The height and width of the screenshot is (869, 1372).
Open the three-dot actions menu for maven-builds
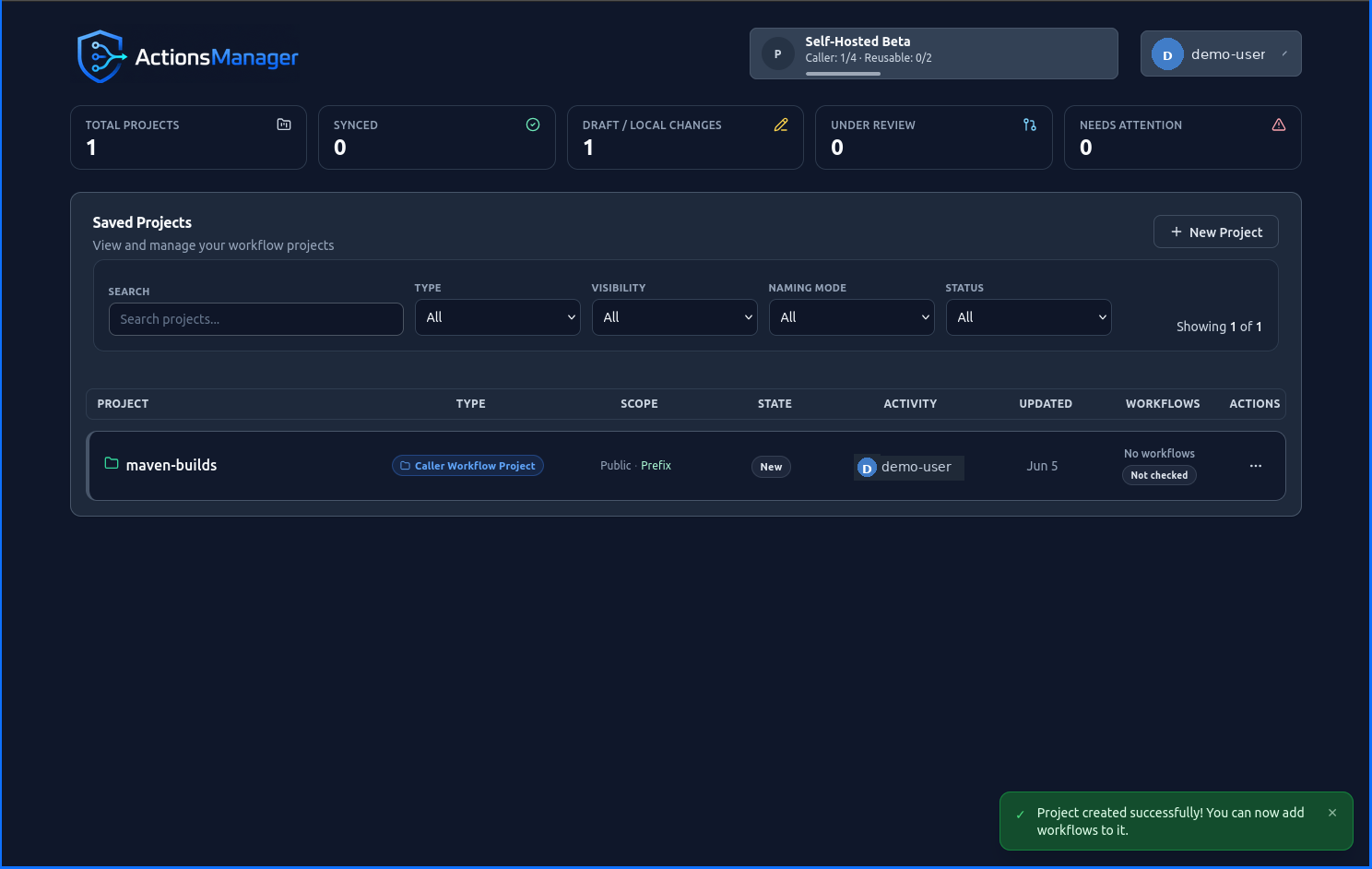1256,466
